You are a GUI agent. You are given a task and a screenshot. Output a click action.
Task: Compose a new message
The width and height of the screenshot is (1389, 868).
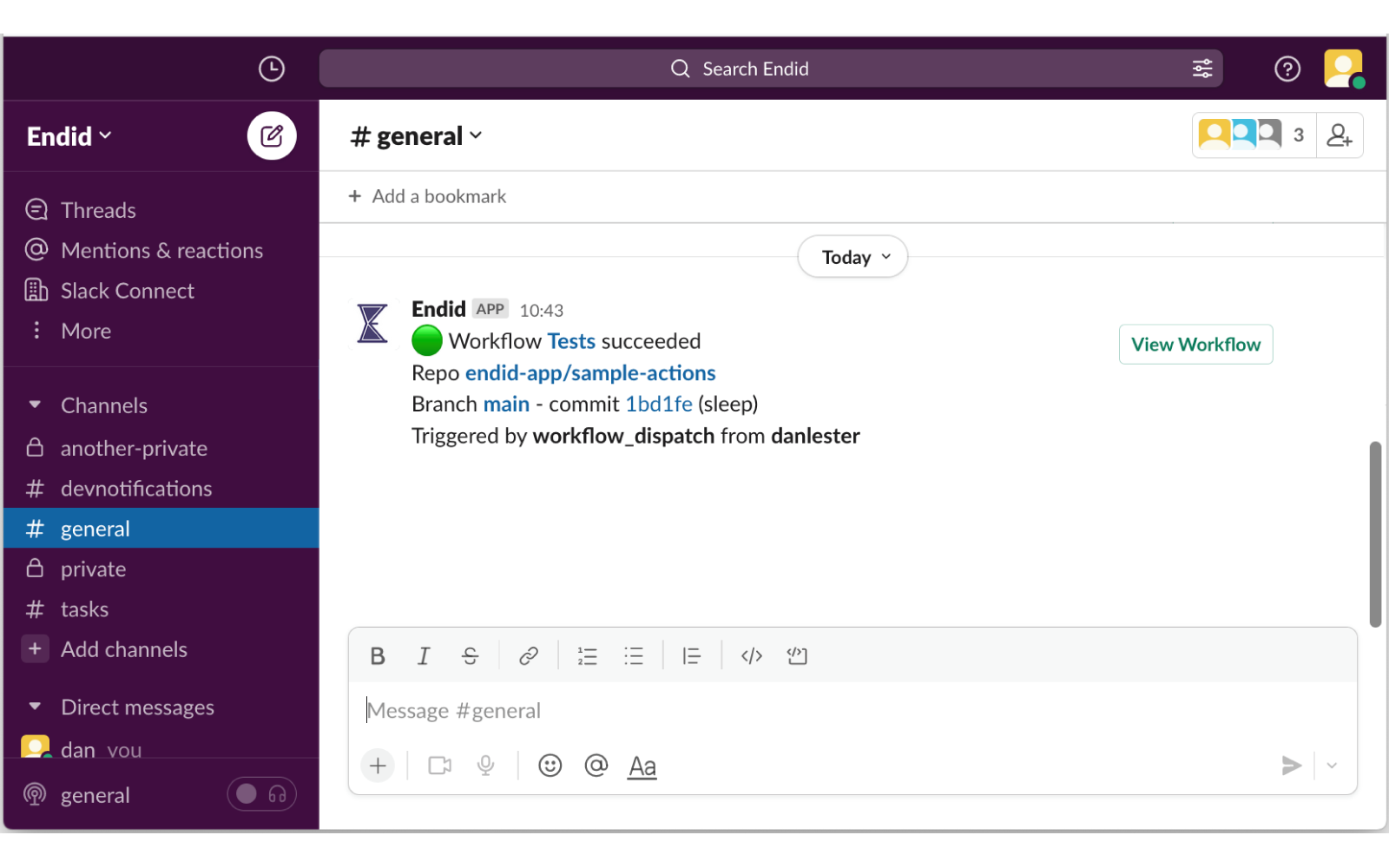[x=272, y=135]
